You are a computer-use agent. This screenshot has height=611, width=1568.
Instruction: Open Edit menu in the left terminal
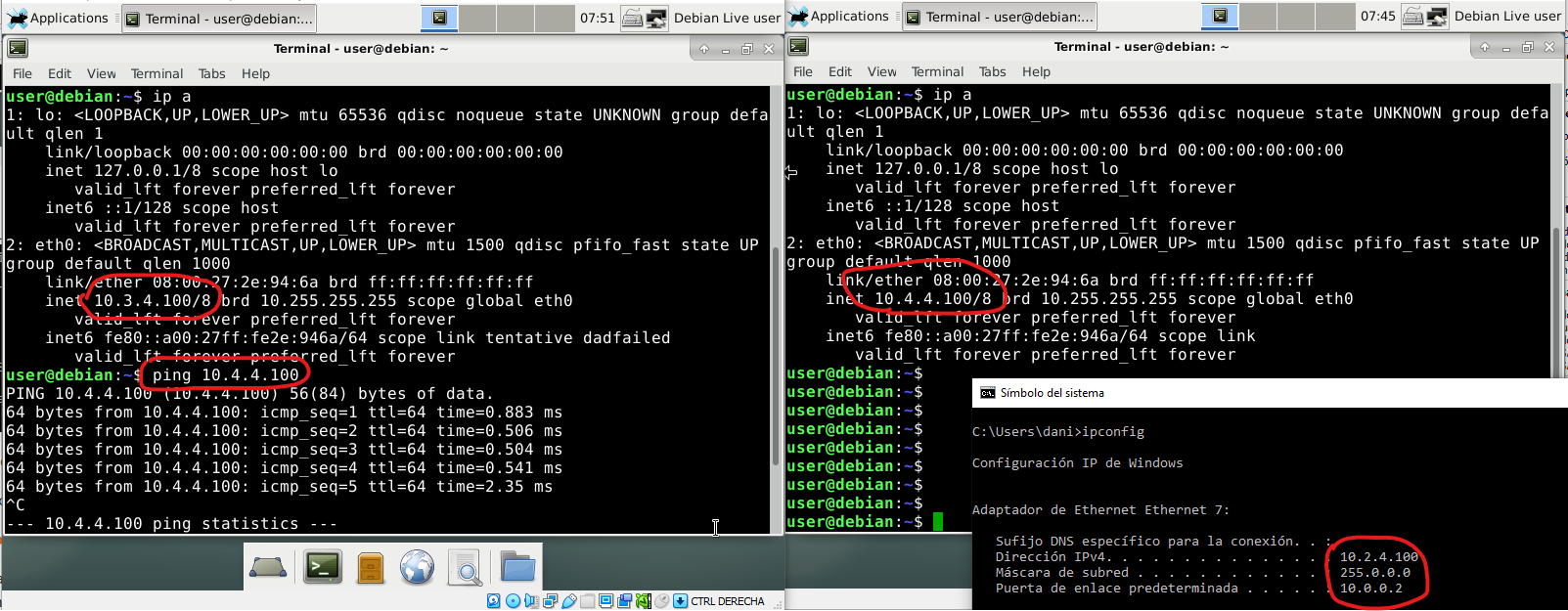[x=60, y=73]
